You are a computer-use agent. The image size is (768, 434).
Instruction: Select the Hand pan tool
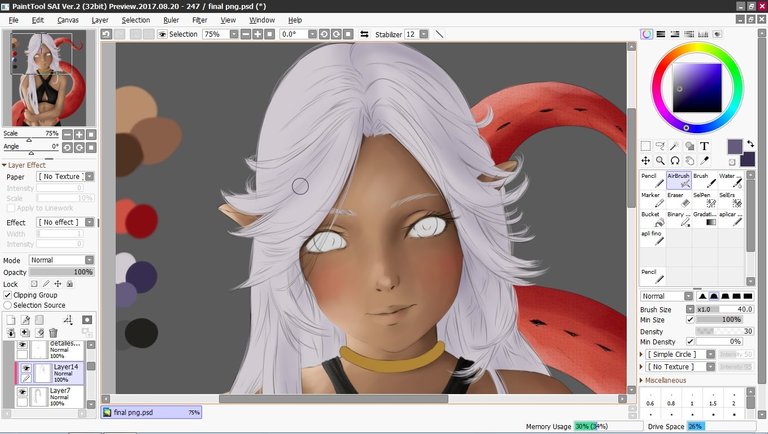(x=690, y=161)
